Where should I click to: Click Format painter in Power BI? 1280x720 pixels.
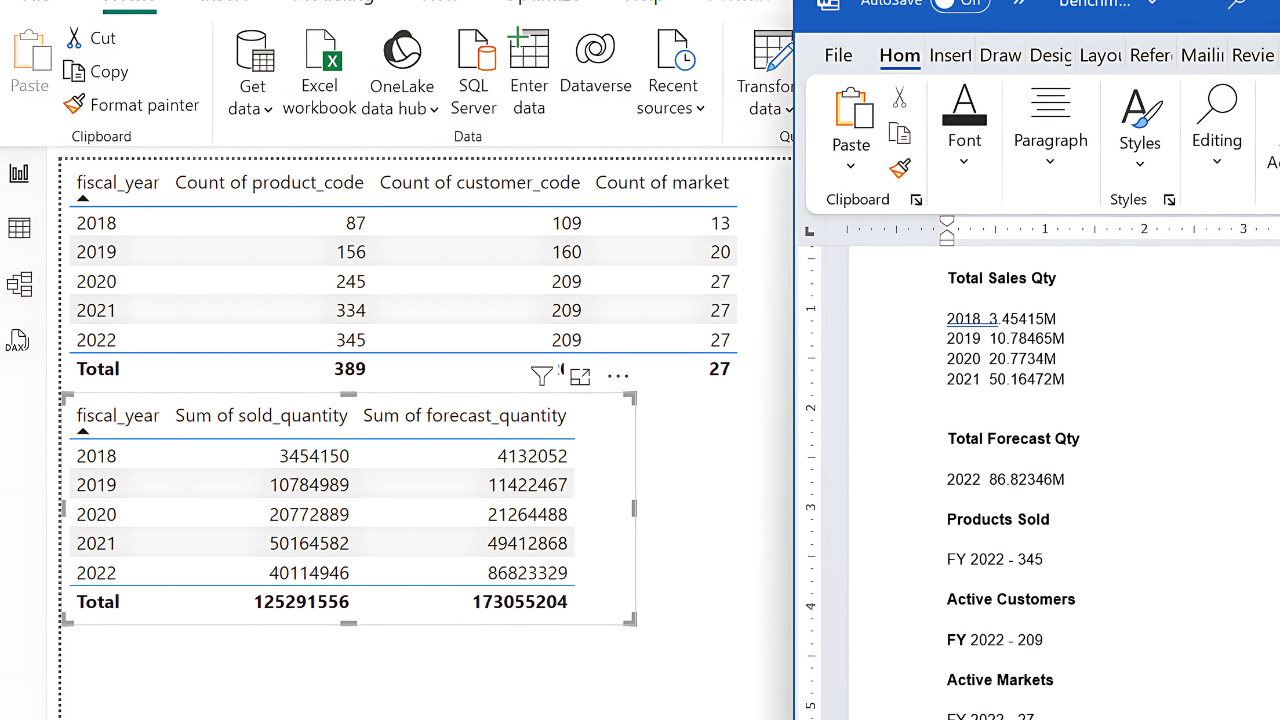click(132, 105)
